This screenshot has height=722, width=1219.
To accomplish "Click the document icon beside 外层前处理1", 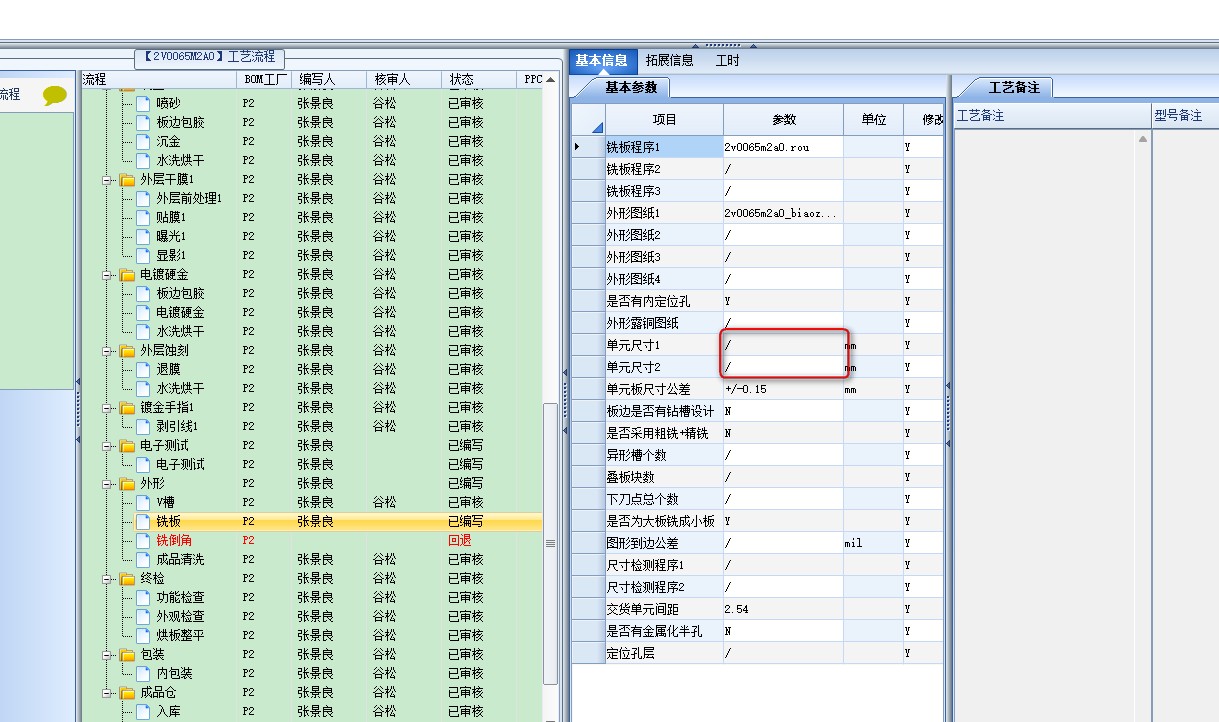I will click(143, 198).
